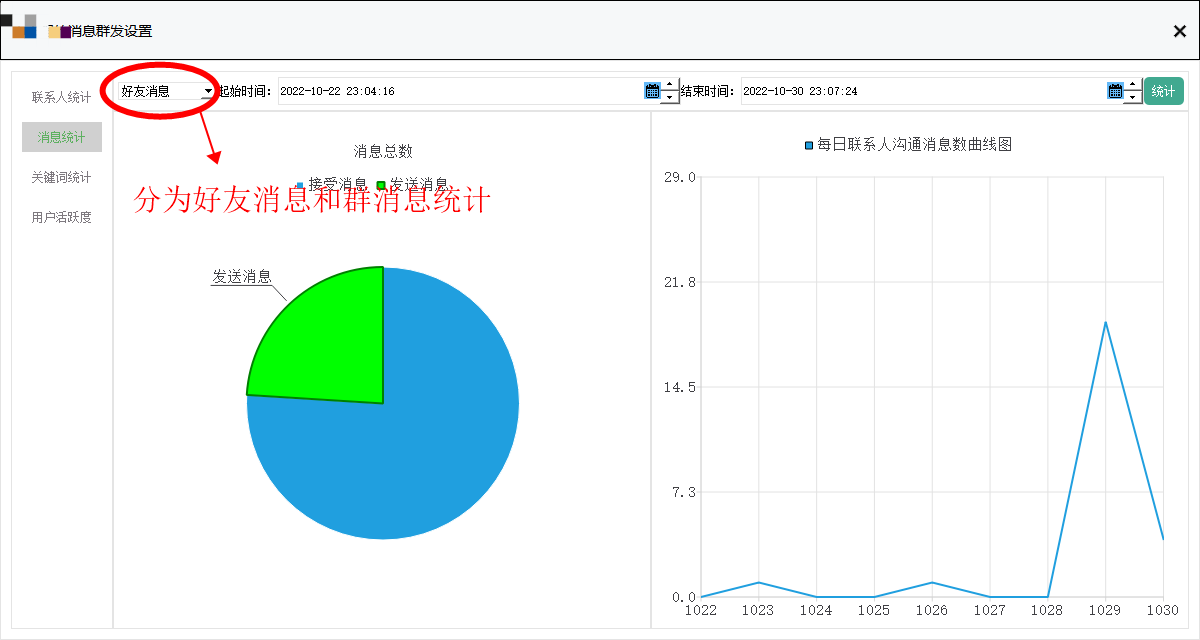
Task: Open the start time calendar picker
Action: pos(652,91)
